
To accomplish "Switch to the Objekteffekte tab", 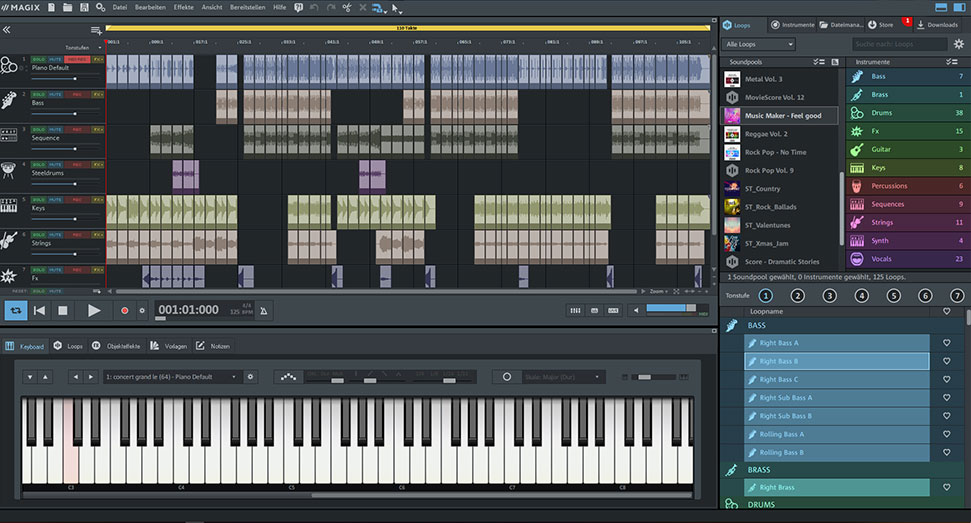I will pyautogui.click(x=120, y=345).
